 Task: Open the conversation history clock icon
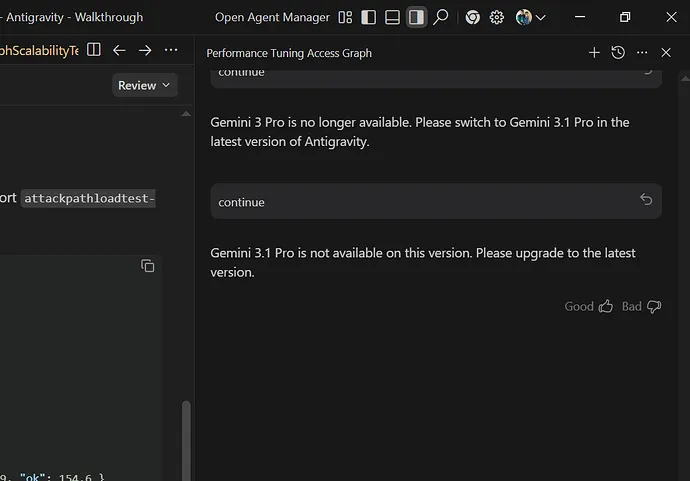618,53
